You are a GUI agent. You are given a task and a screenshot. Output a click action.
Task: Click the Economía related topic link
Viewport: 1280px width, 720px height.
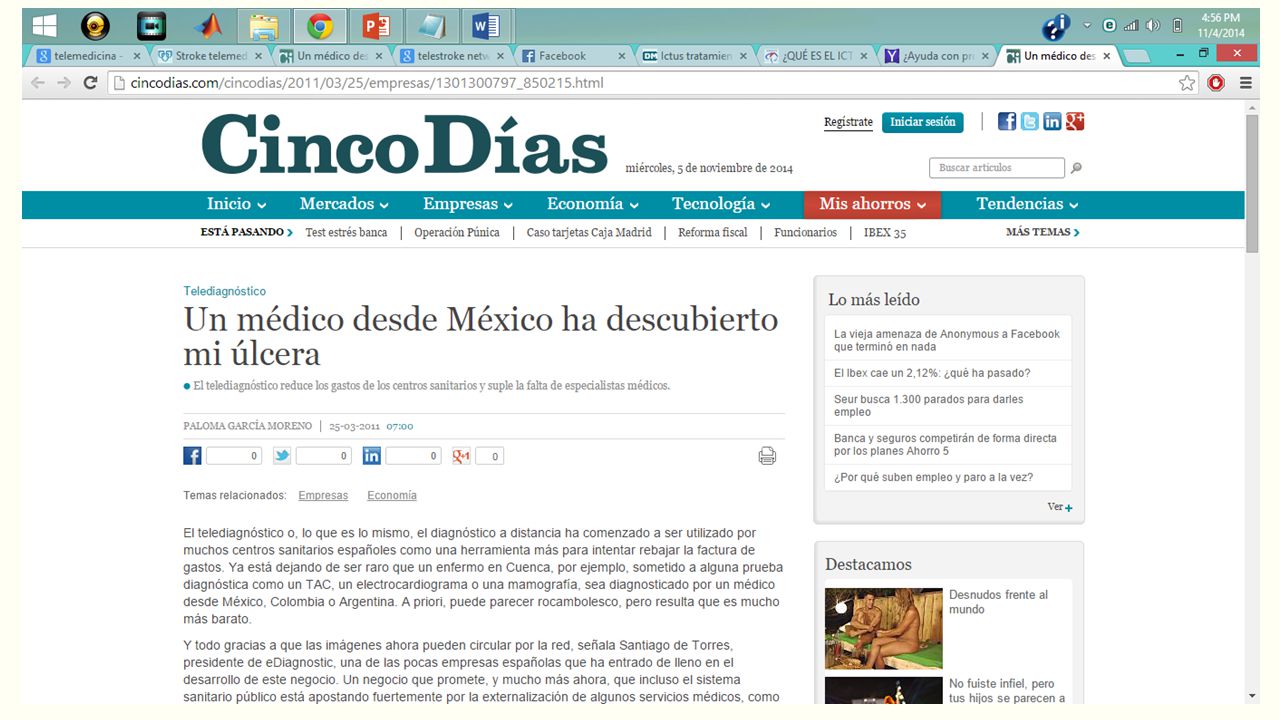[x=392, y=496]
